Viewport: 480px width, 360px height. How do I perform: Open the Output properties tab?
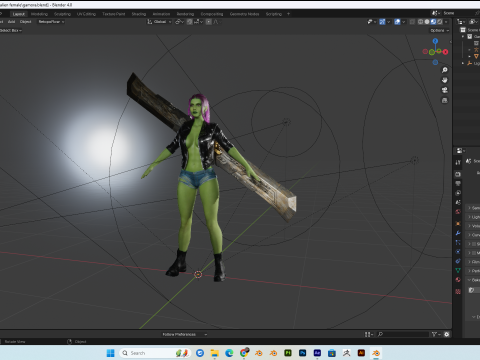(x=458, y=184)
